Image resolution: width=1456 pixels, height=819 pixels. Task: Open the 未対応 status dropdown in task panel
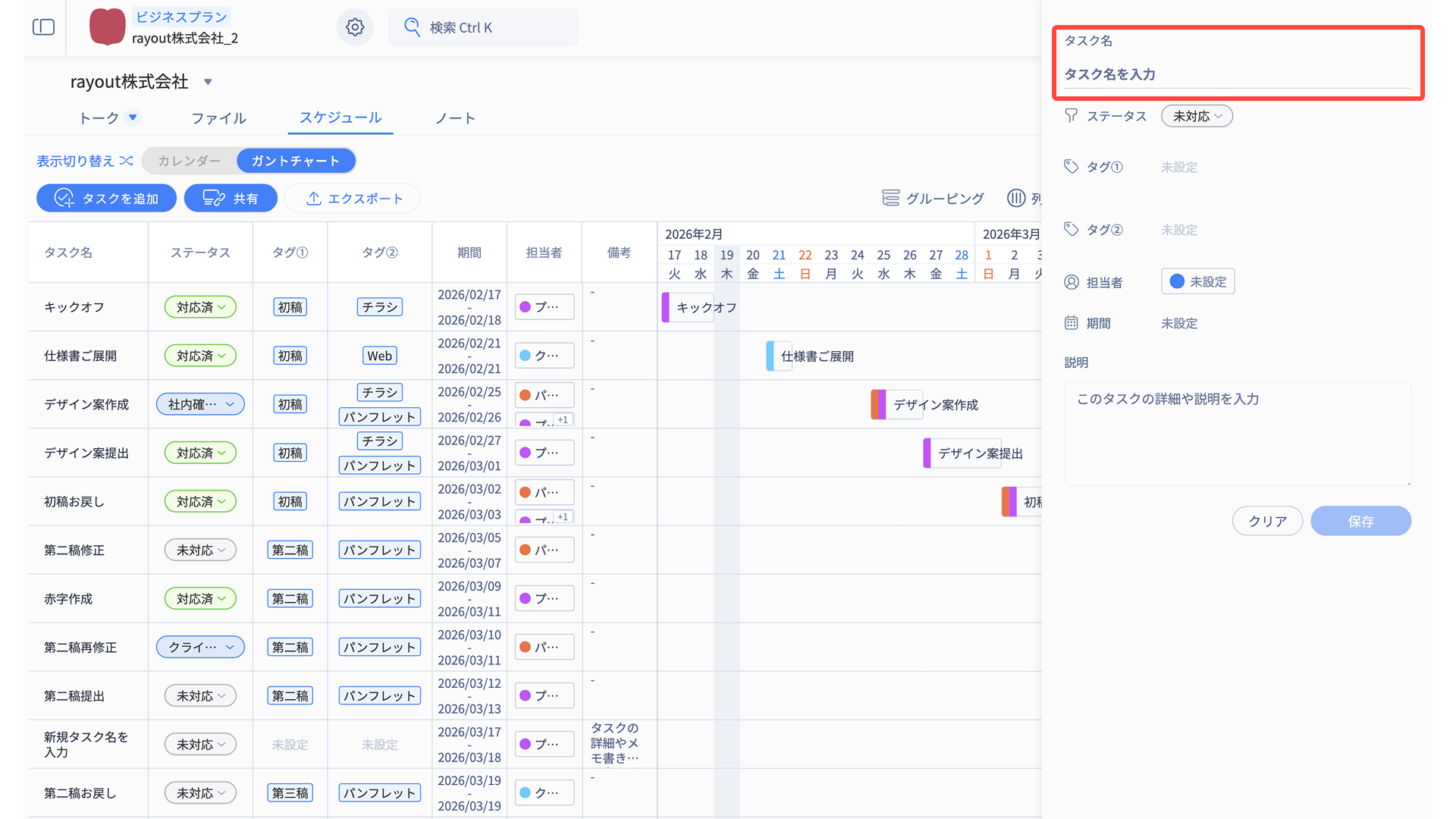[x=1197, y=116]
